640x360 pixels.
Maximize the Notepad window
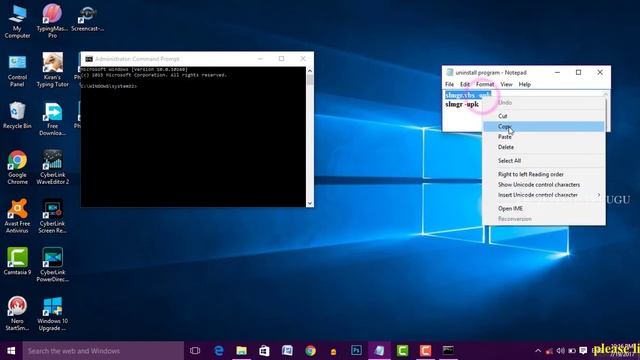578,72
